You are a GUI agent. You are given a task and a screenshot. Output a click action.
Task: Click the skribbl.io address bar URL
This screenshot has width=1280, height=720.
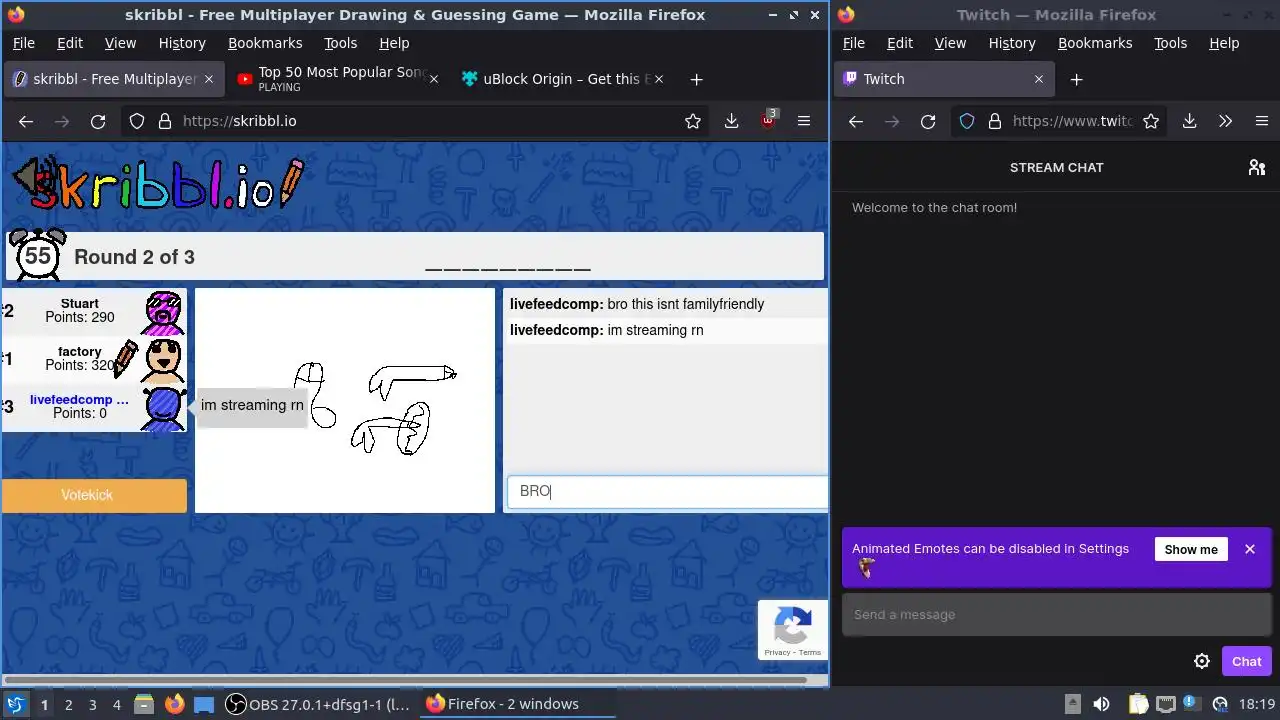(239, 121)
